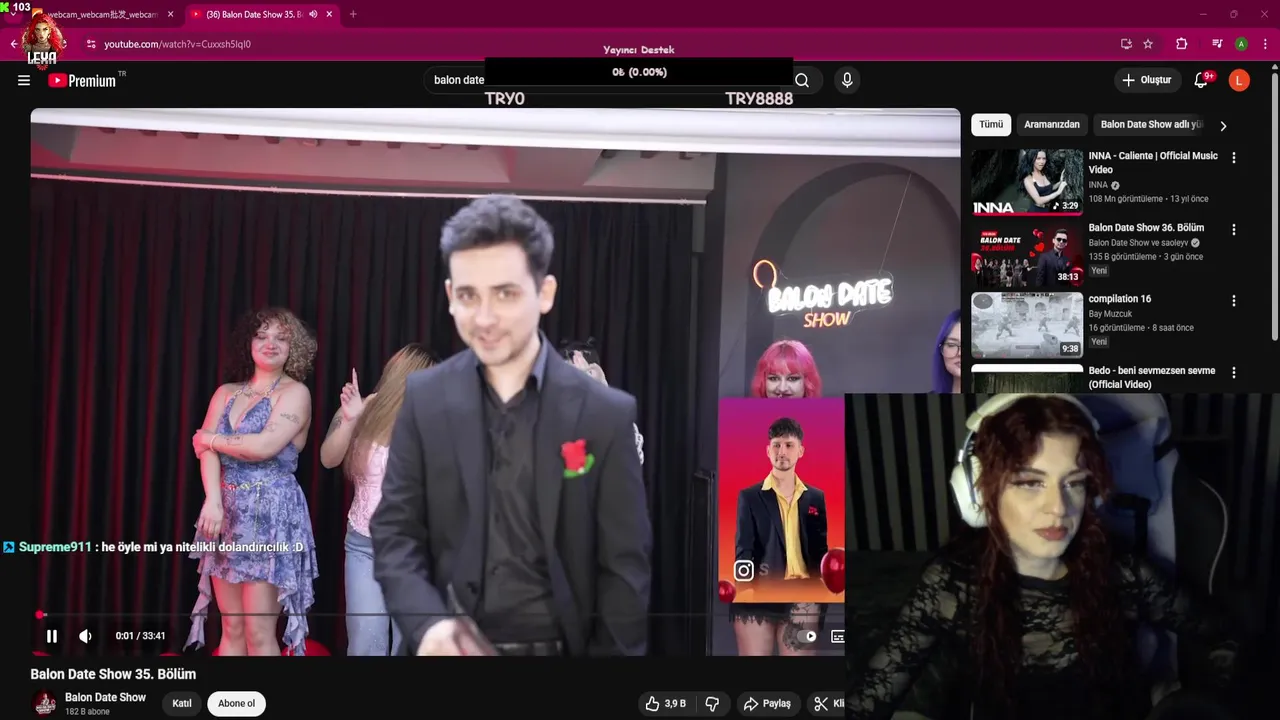Click the INNA channel name under Caliente
Image resolution: width=1280 pixels, height=720 pixels.
point(1098,185)
